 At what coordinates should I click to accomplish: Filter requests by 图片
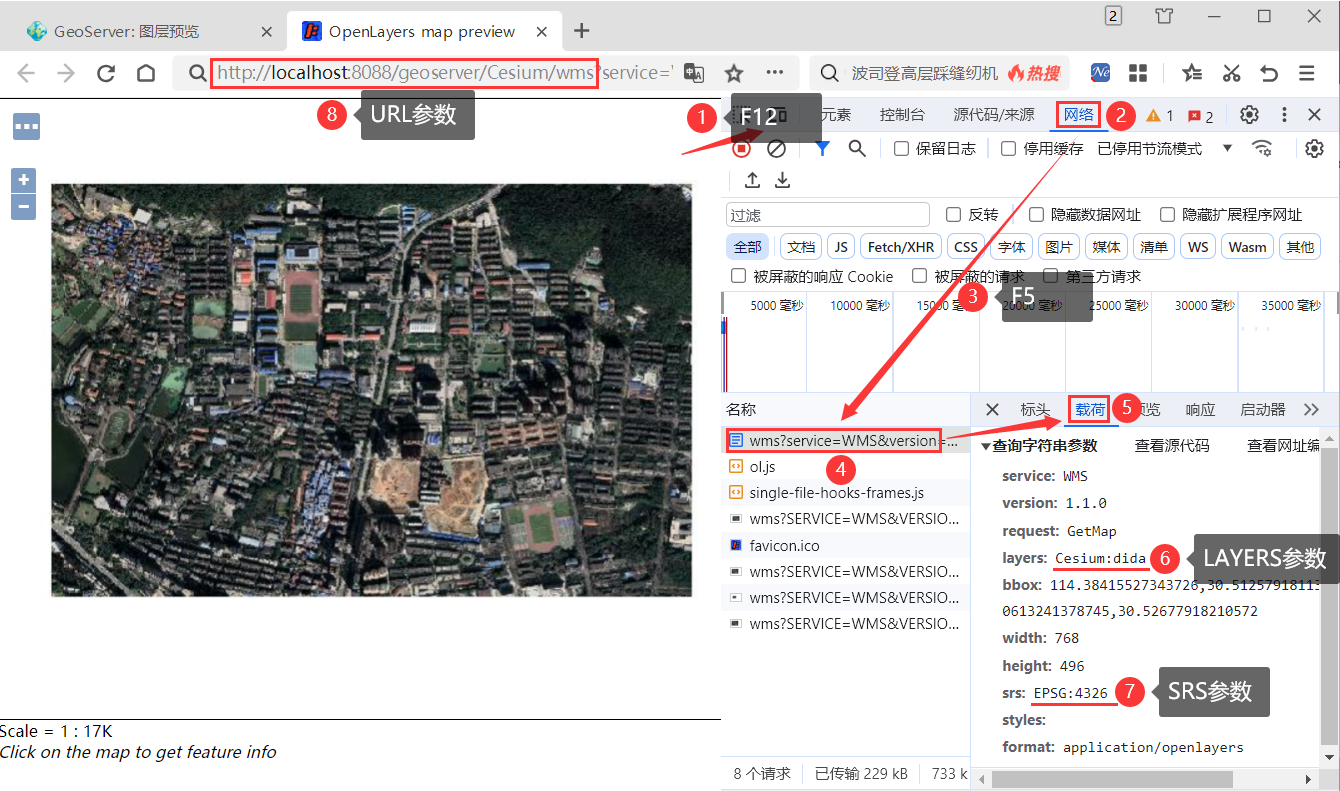1059,247
